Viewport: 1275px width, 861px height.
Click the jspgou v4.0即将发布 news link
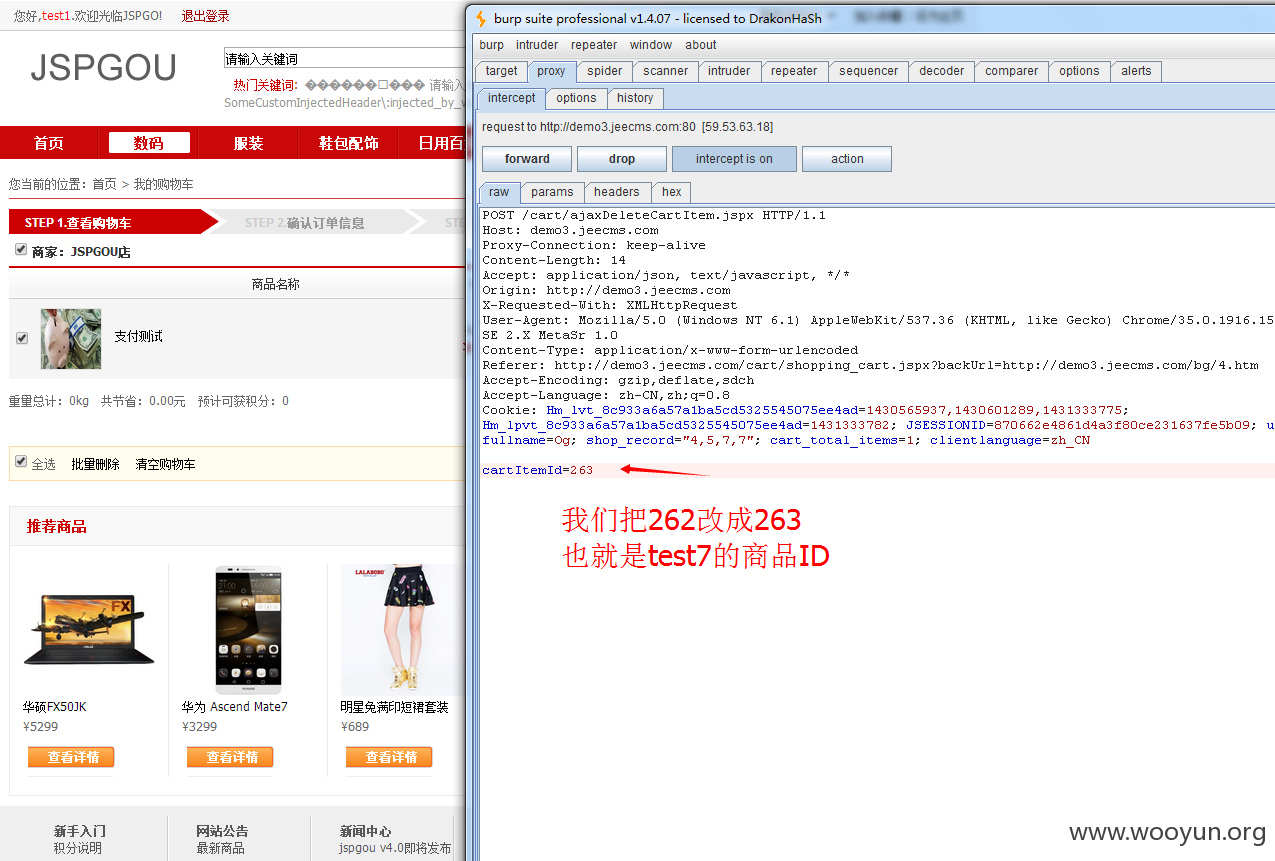pos(395,848)
